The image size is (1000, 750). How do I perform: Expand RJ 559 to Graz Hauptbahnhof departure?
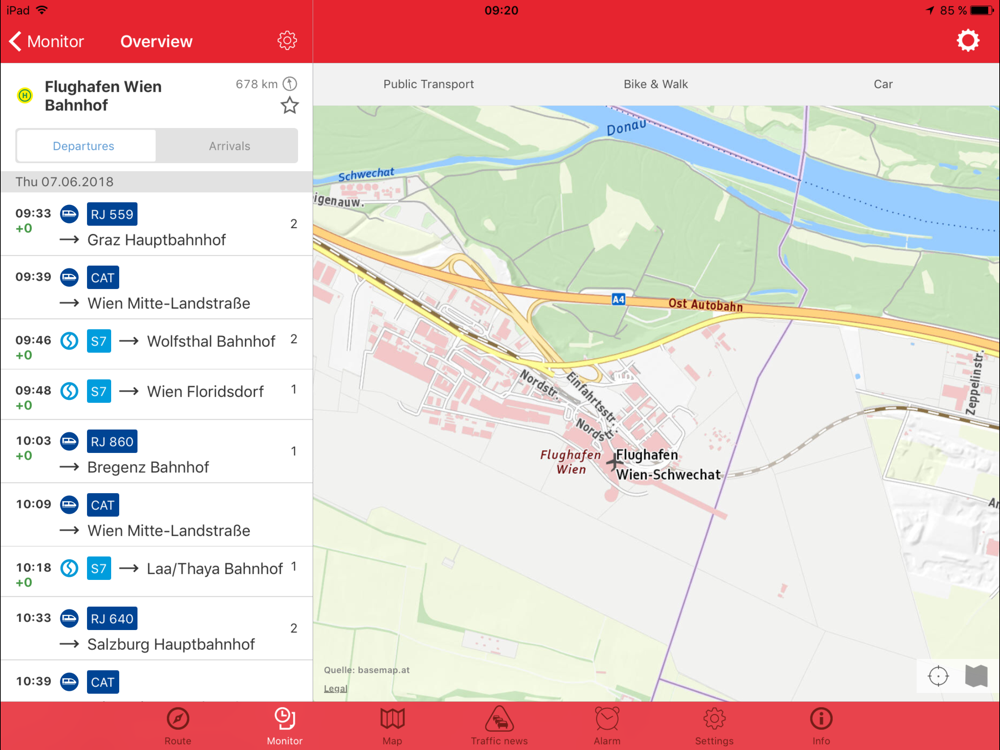click(x=156, y=224)
